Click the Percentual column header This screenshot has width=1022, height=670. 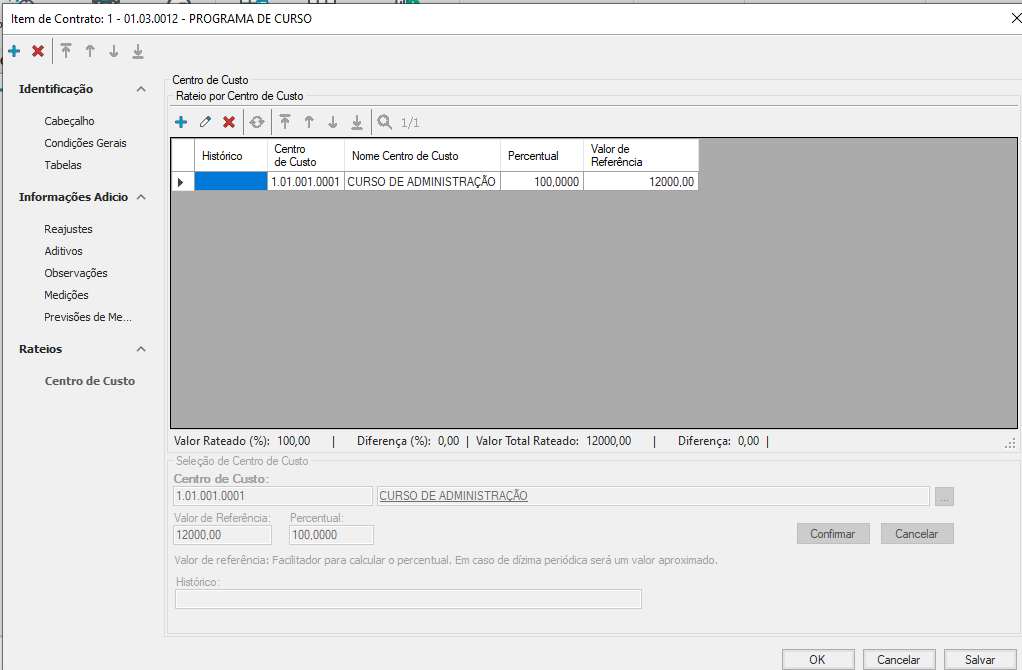tap(533, 156)
